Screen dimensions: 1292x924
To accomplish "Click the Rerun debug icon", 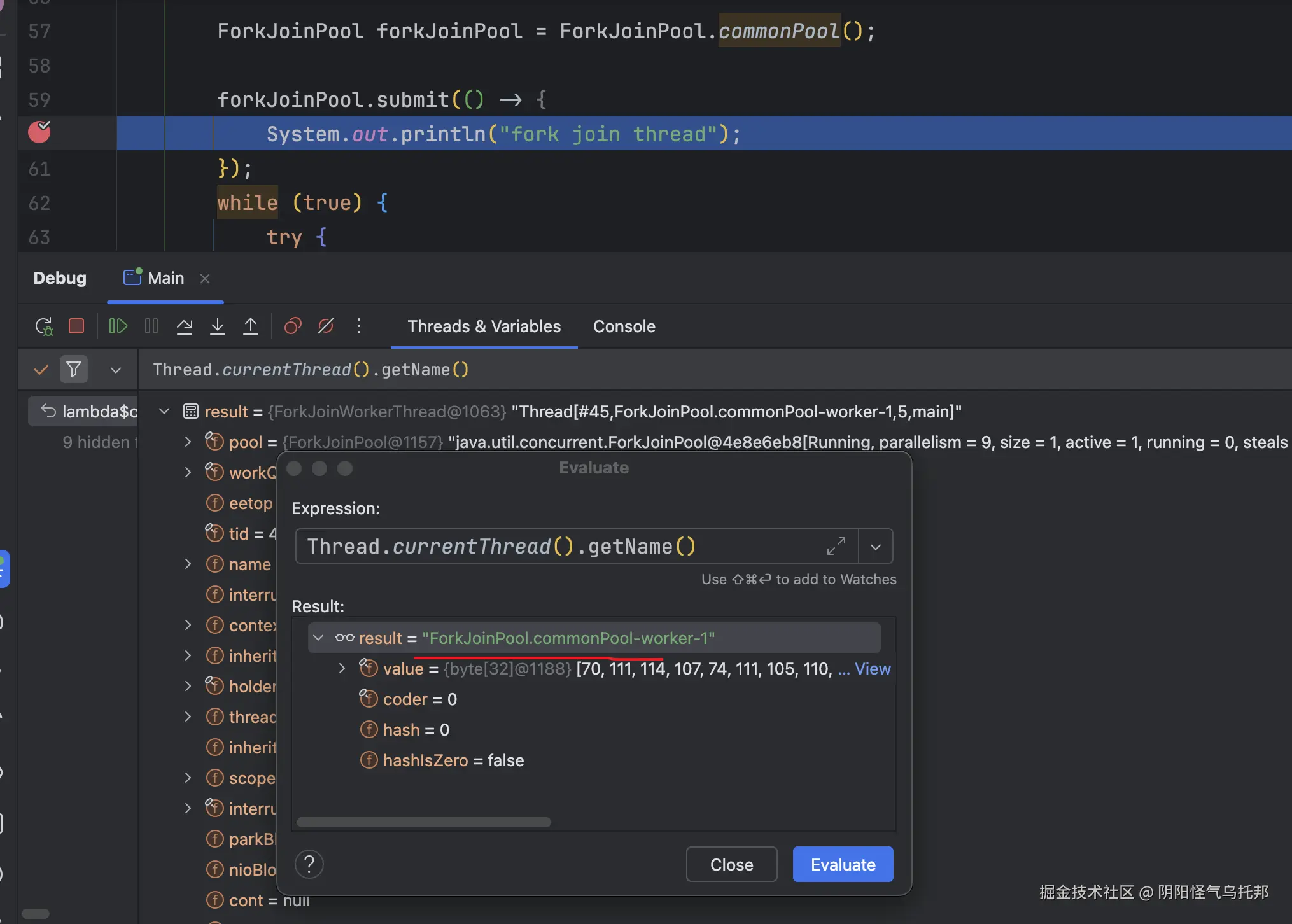I will [43, 326].
